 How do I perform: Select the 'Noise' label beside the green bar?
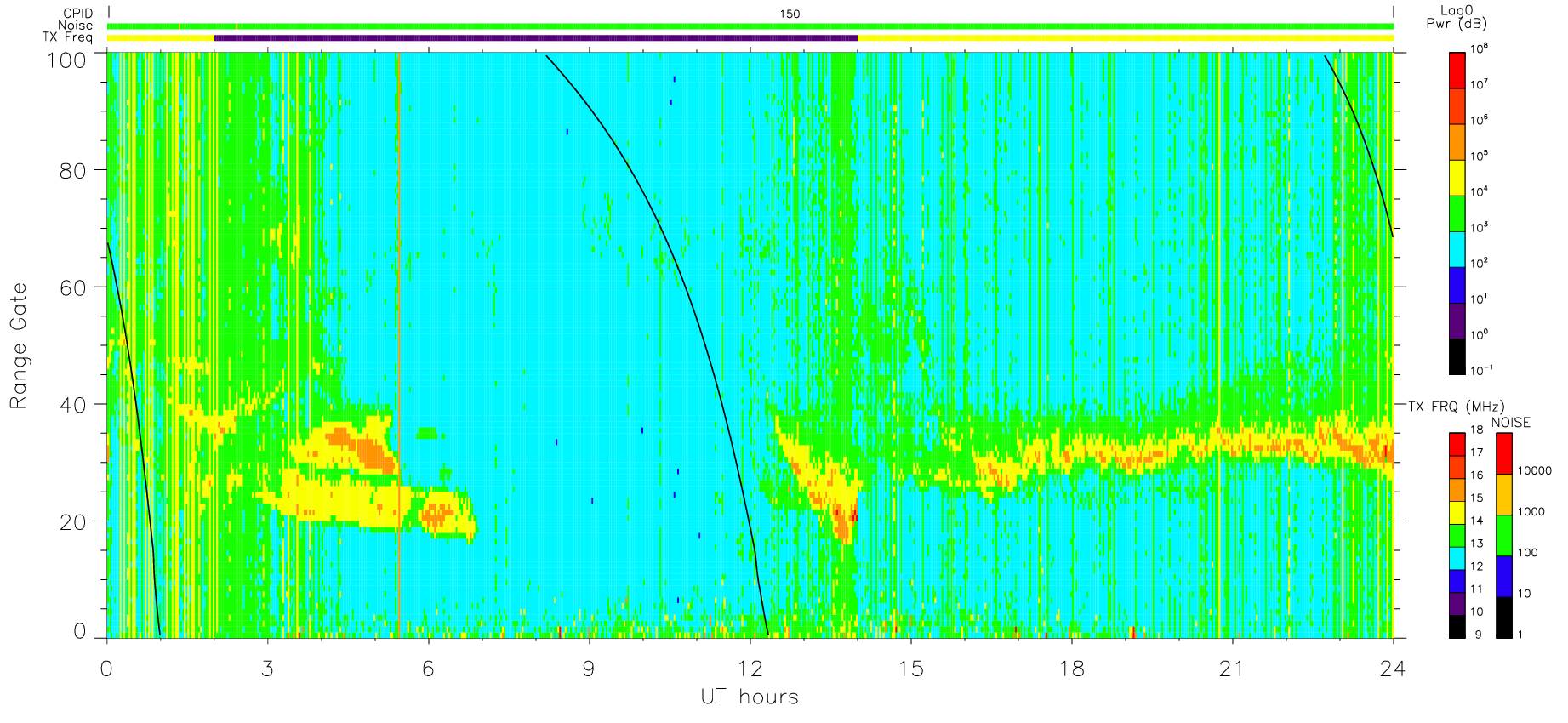tap(76, 26)
